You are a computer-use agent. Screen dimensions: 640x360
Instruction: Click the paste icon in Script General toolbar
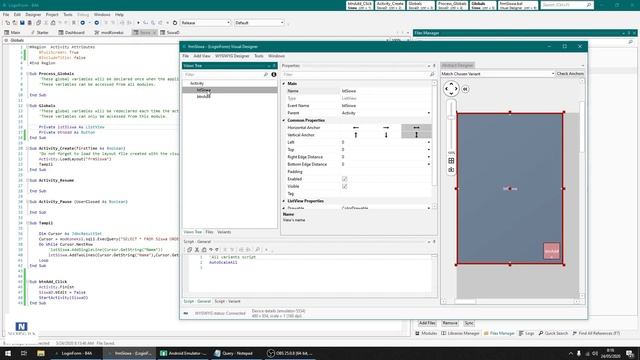pyautogui.click(x=204, y=250)
